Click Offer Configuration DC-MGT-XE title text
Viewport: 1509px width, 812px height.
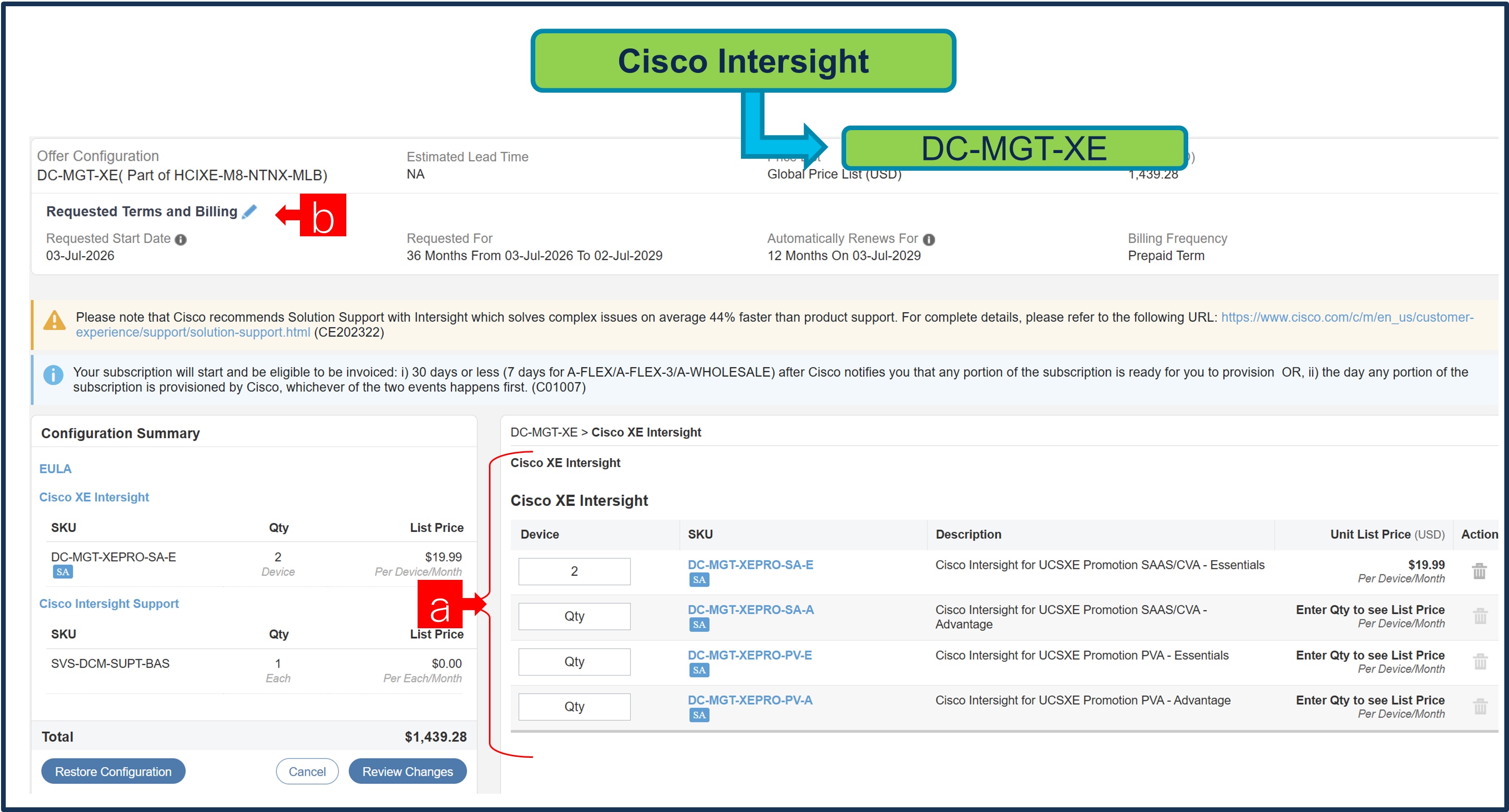pos(182,175)
